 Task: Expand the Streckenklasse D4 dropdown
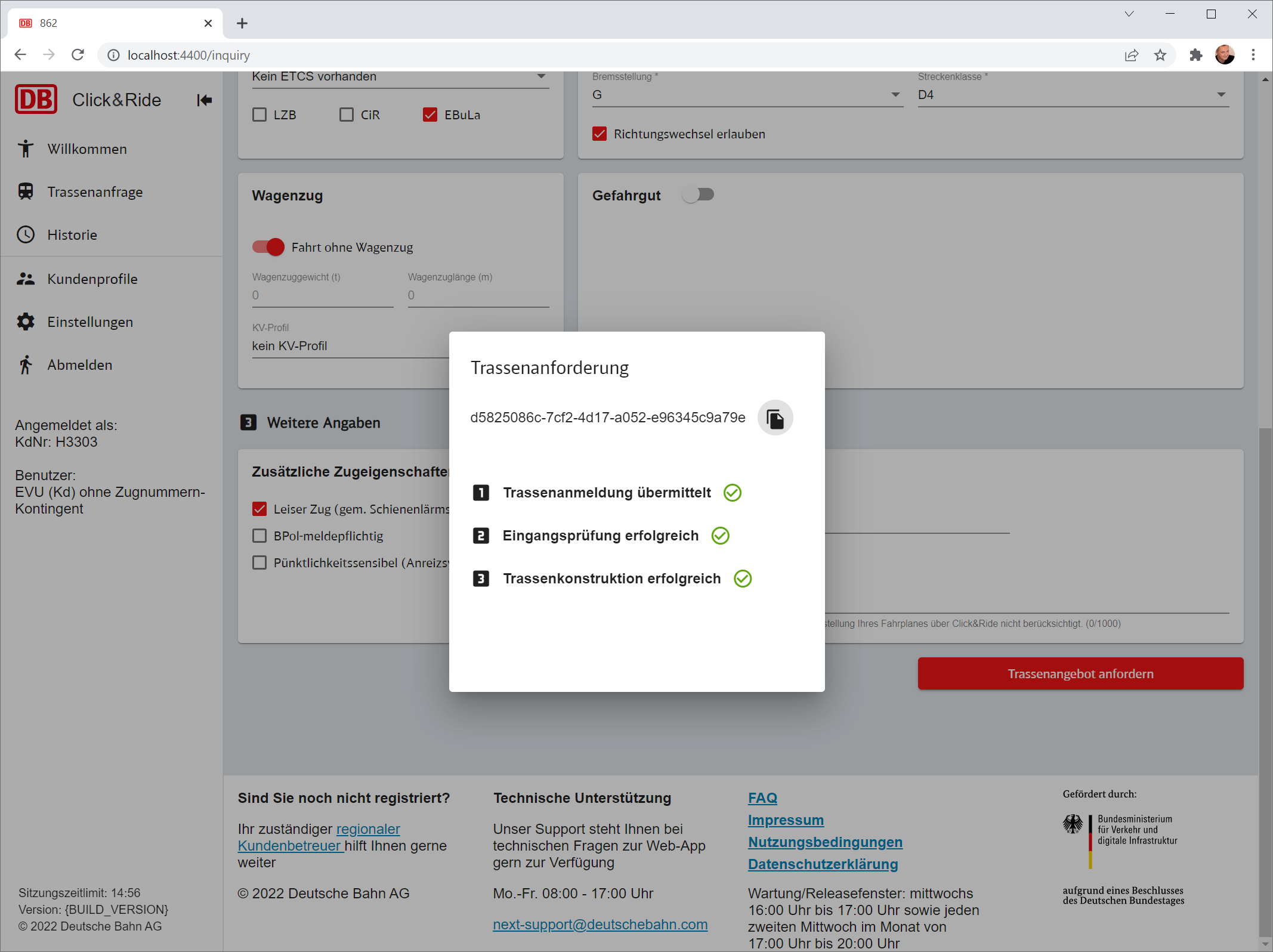1073,95
